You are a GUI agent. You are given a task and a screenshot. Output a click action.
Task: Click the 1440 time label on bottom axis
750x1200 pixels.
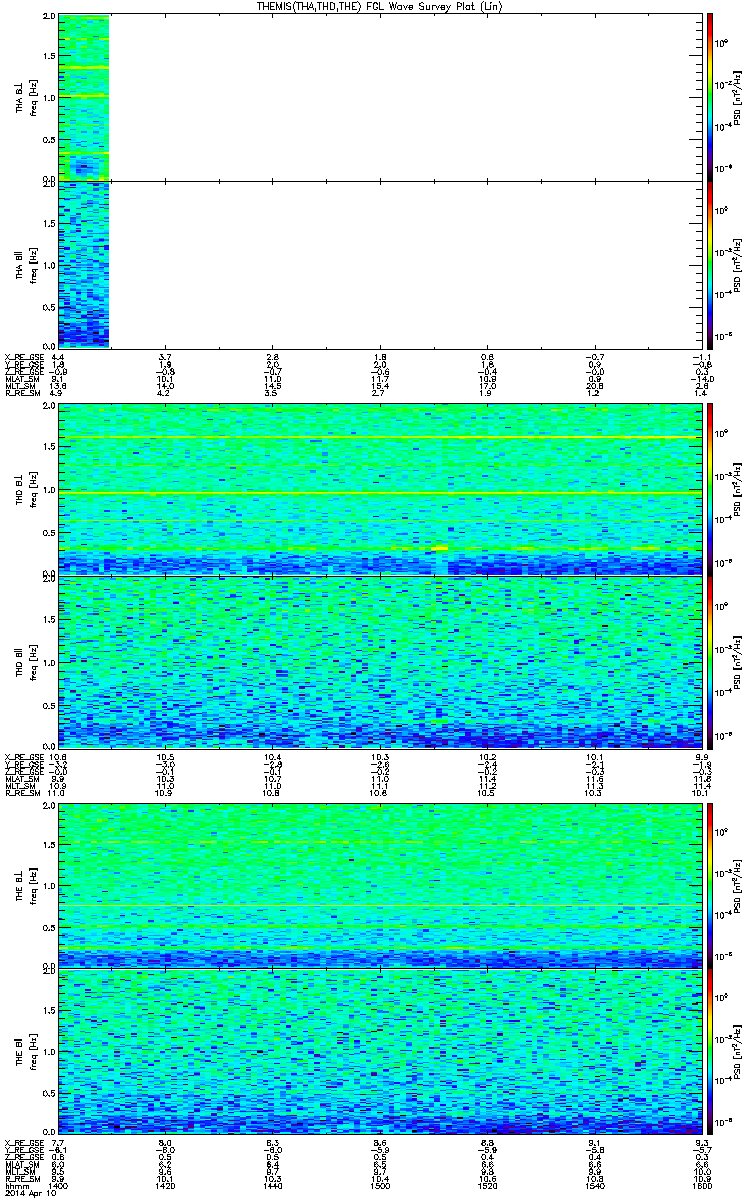click(272, 1185)
